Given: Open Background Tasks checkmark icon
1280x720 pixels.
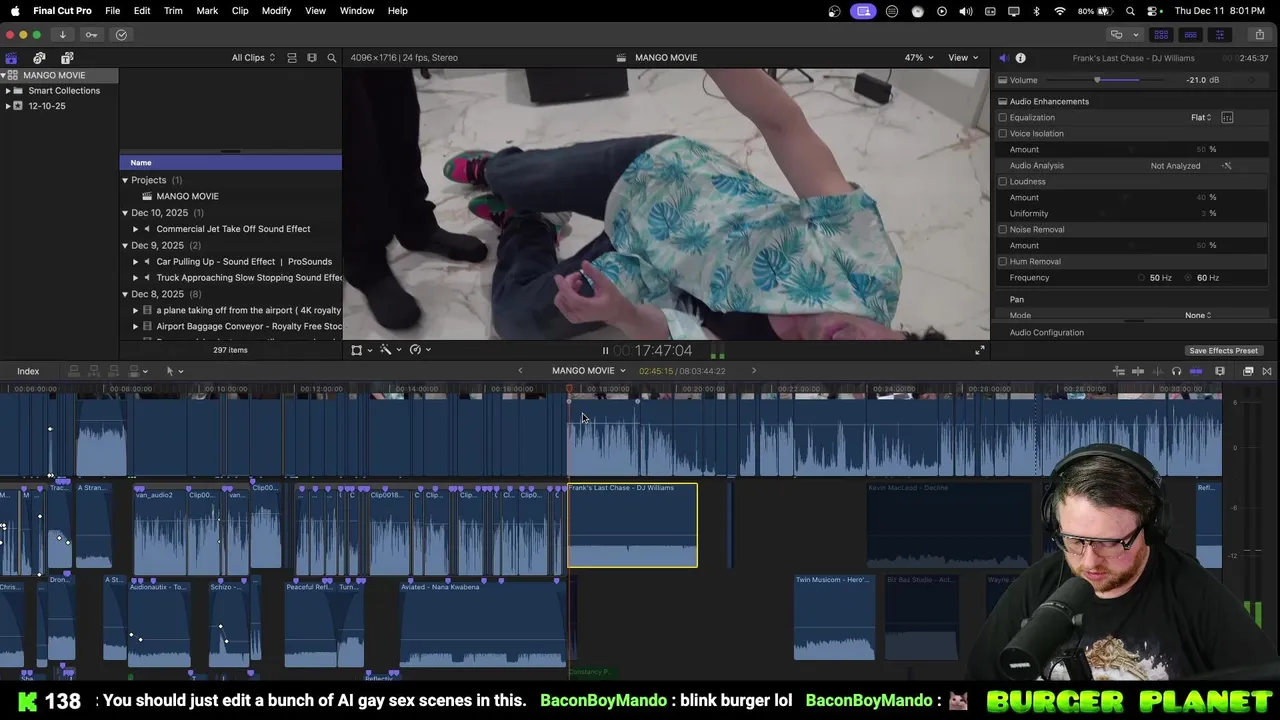Looking at the screenshot, I should click(x=121, y=34).
